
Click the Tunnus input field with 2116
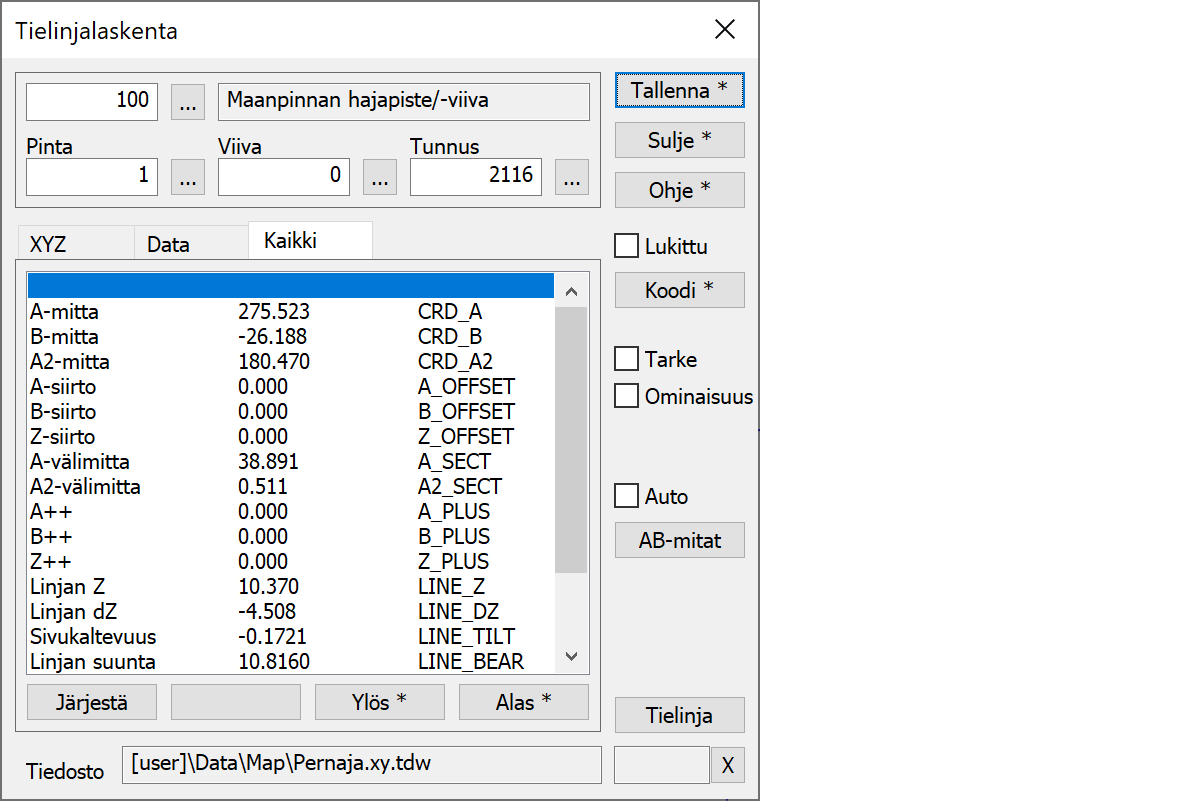point(475,177)
